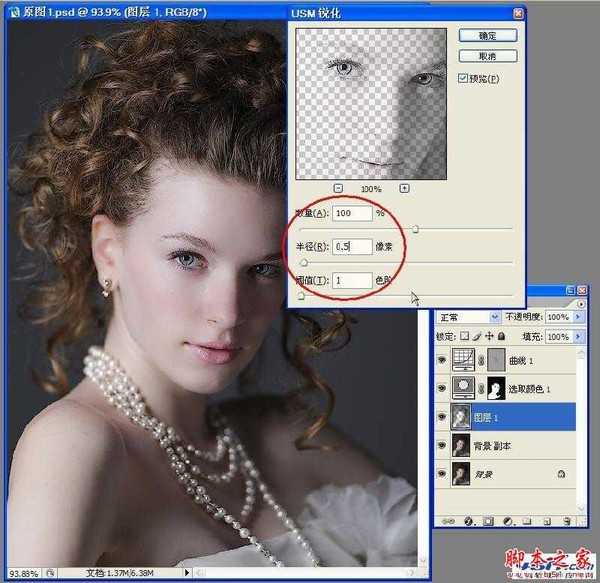The height and width of the screenshot is (583, 600).
Task: Select the 选取颜色 1 layer mask thumbnail
Action: click(x=494, y=387)
